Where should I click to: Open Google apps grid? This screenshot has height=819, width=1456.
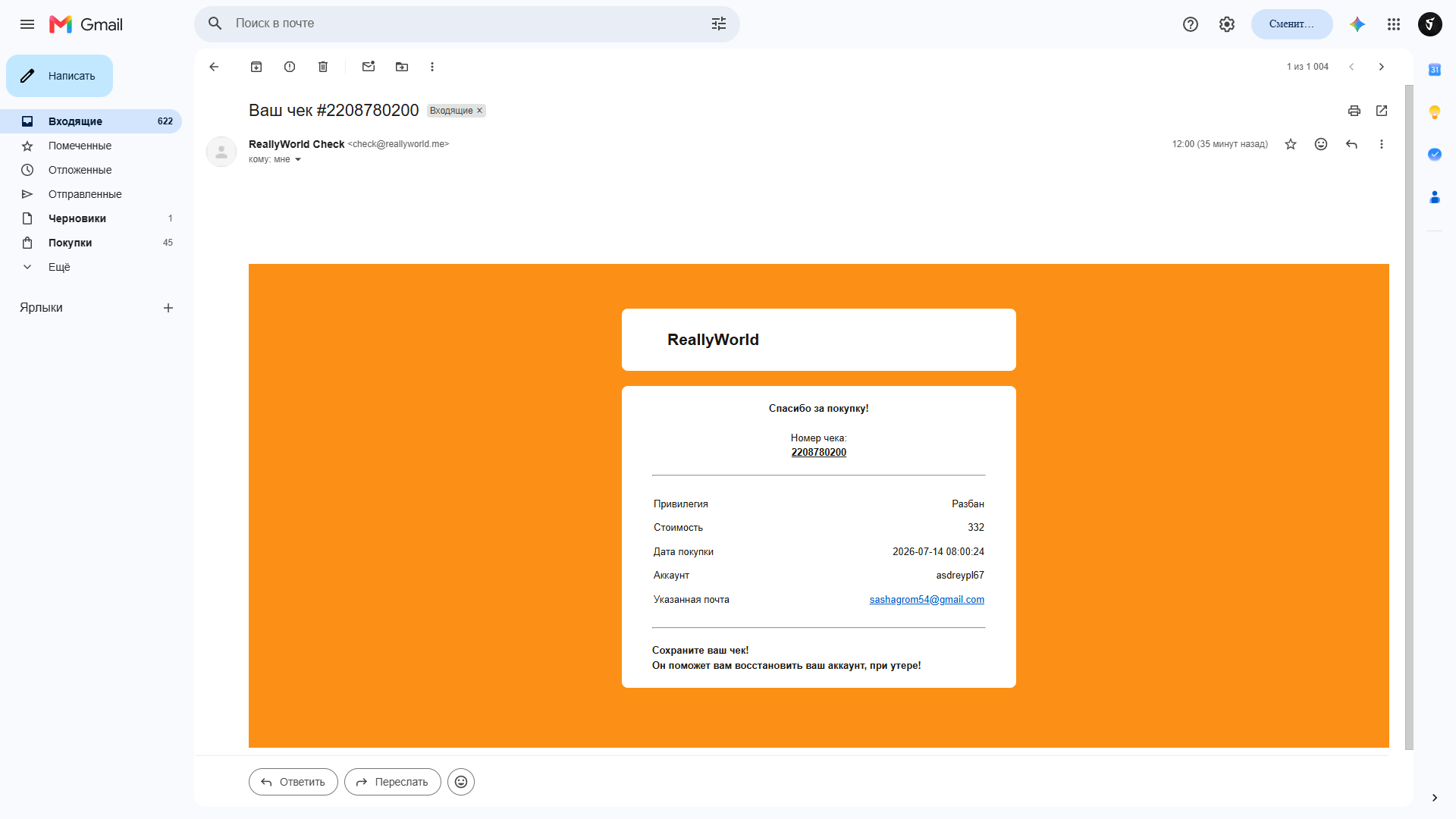(1394, 24)
